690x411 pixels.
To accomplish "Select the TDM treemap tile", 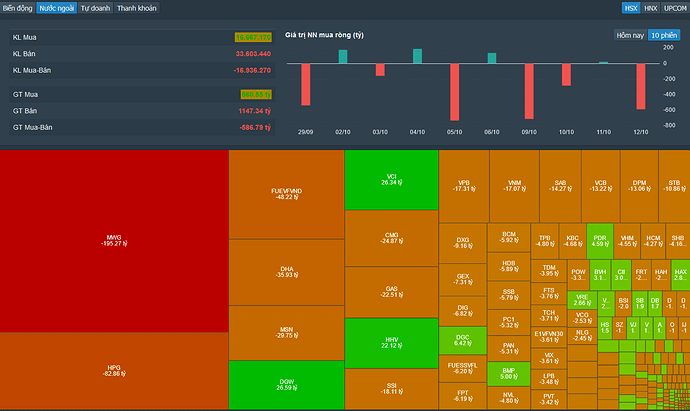I will (549, 271).
